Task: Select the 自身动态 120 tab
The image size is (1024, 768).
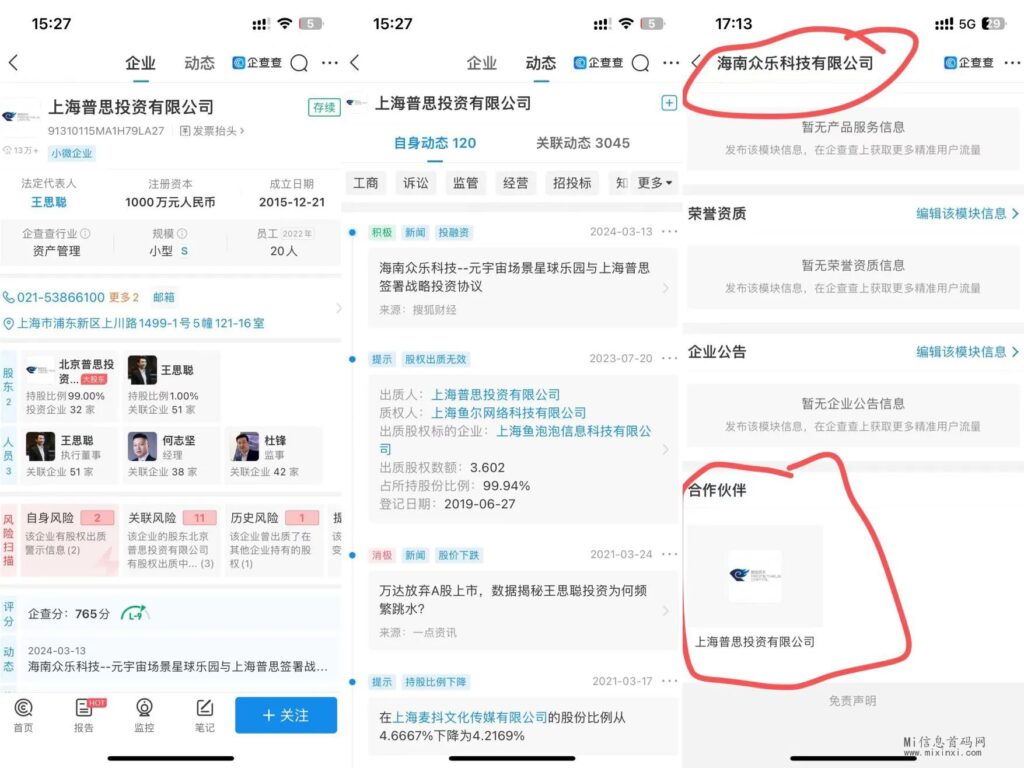Action: coord(434,143)
